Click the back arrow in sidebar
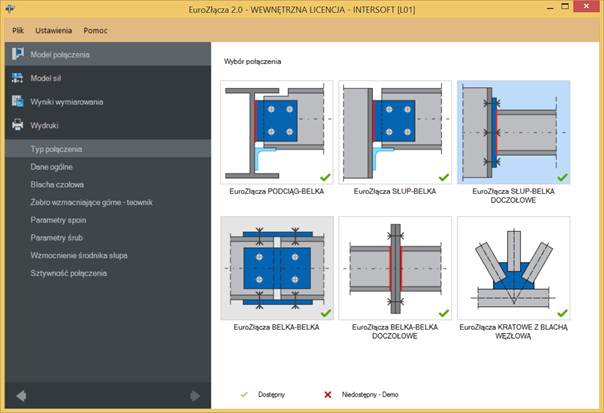 click(x=21, y=396)
